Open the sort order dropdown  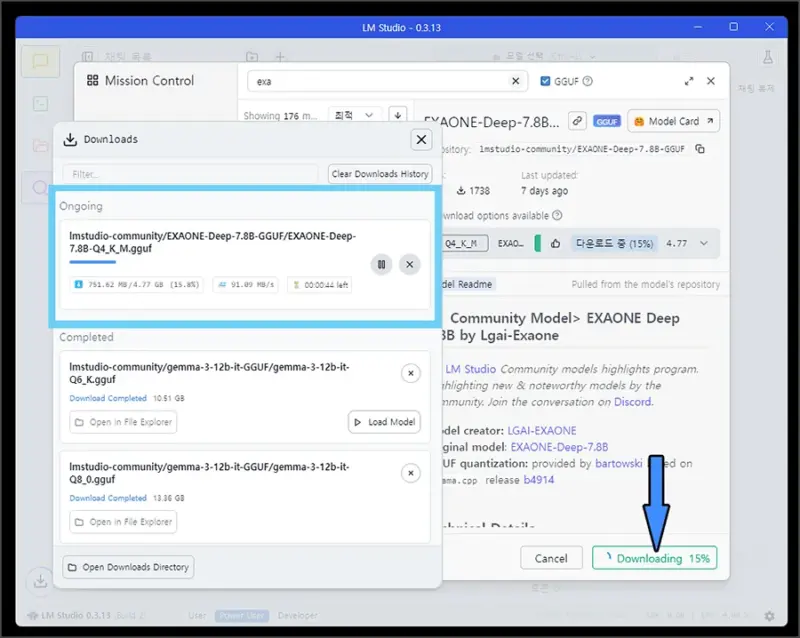(x=354, y=115)
